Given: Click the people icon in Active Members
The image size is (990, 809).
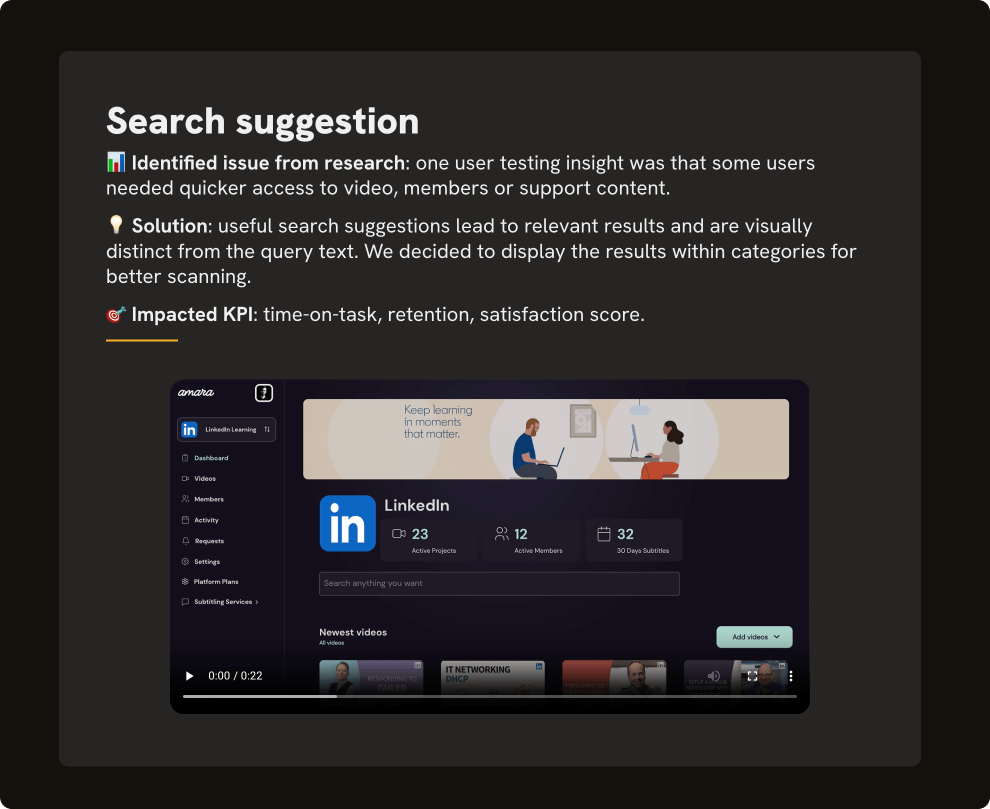Looking at the screenshot, I should pyautogui.click(x=501, y=534).
